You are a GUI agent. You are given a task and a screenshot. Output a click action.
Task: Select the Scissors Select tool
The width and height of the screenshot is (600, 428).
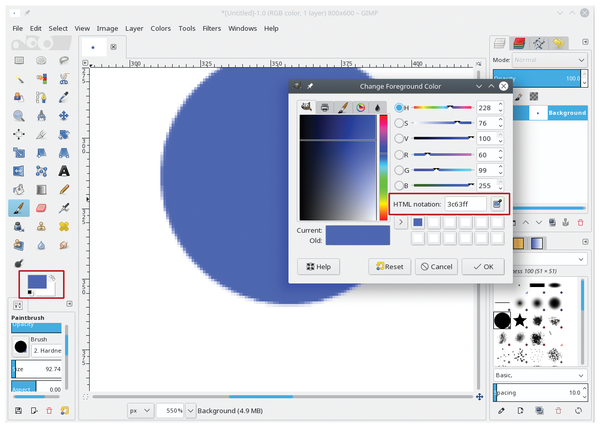(x=64, y=79)
